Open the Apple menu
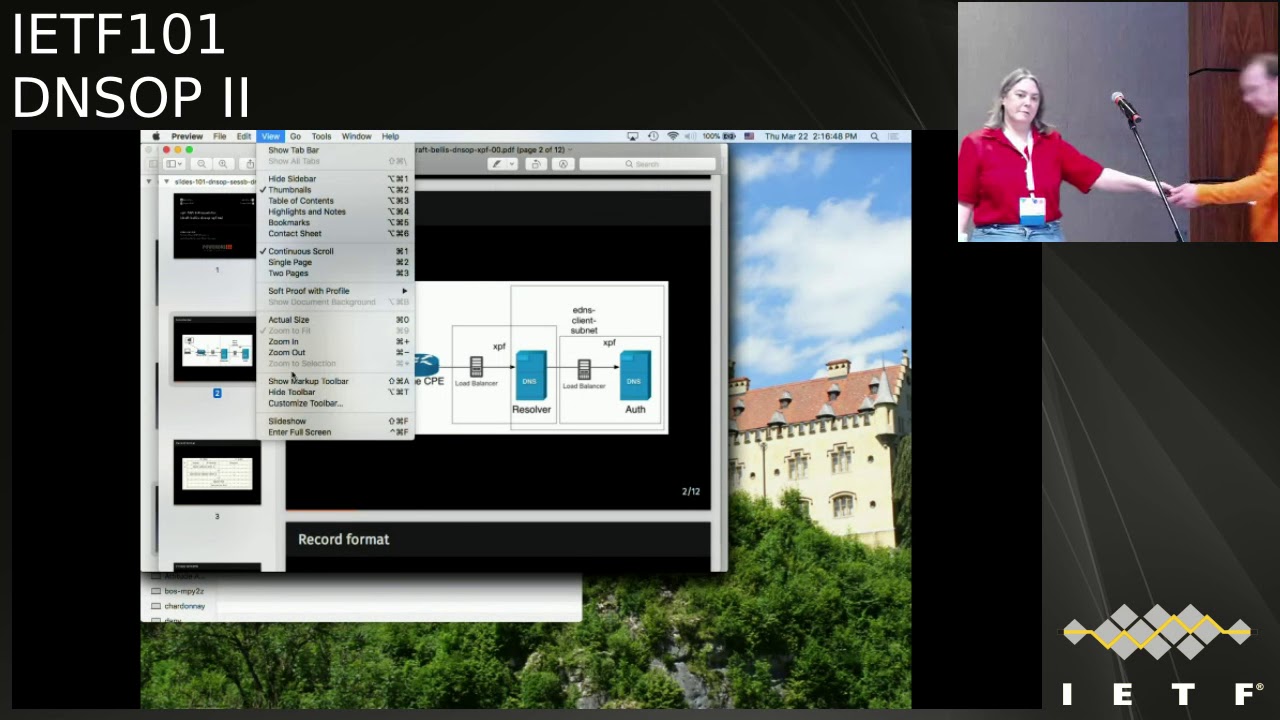The width and height of the screenshot is (1280, 720). coord(156,136)
